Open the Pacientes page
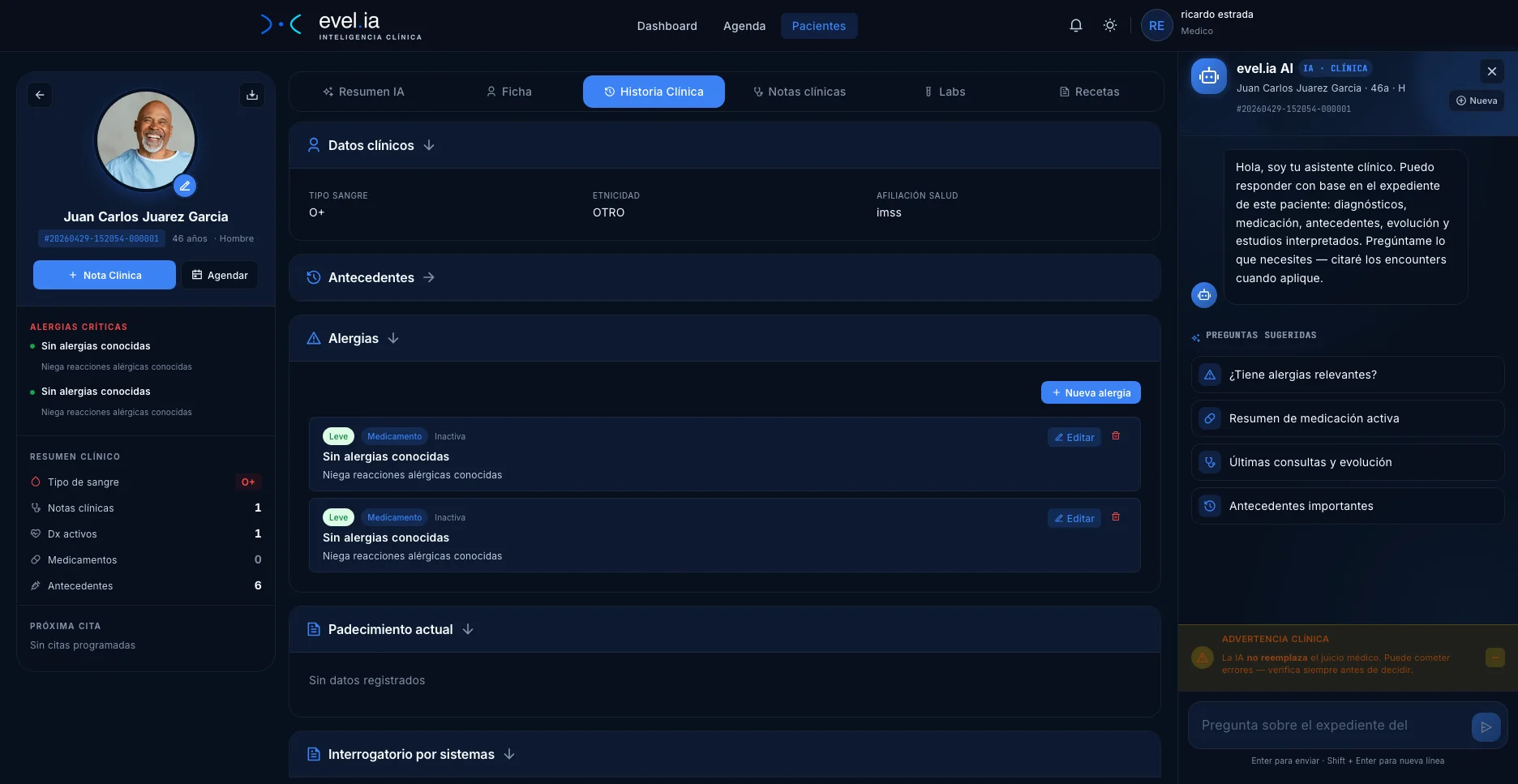Image resolution: width=1518 pixels, height=784 pixels. point(819,26)
